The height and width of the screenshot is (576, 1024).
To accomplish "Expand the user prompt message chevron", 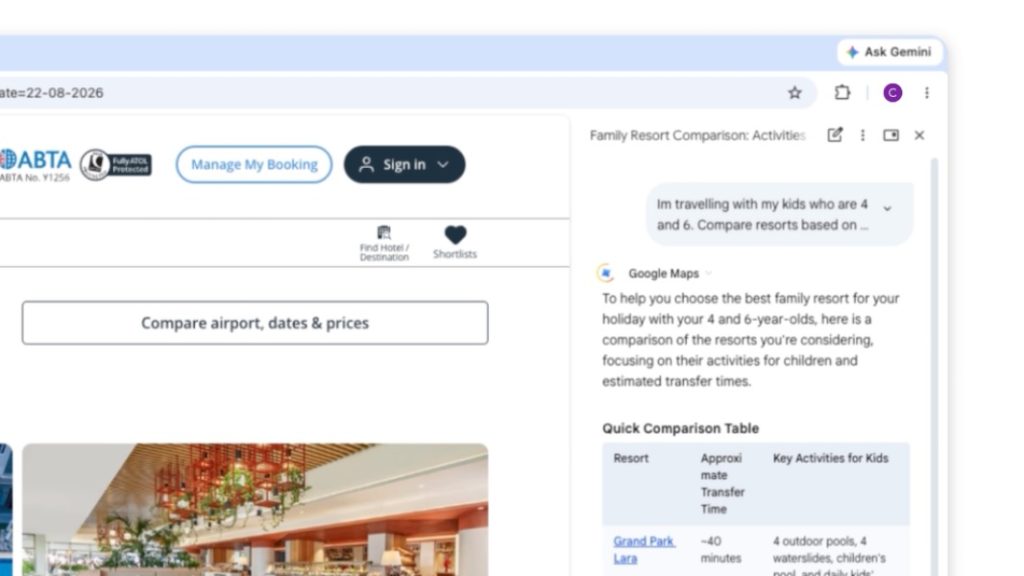I will coord(887,208).
